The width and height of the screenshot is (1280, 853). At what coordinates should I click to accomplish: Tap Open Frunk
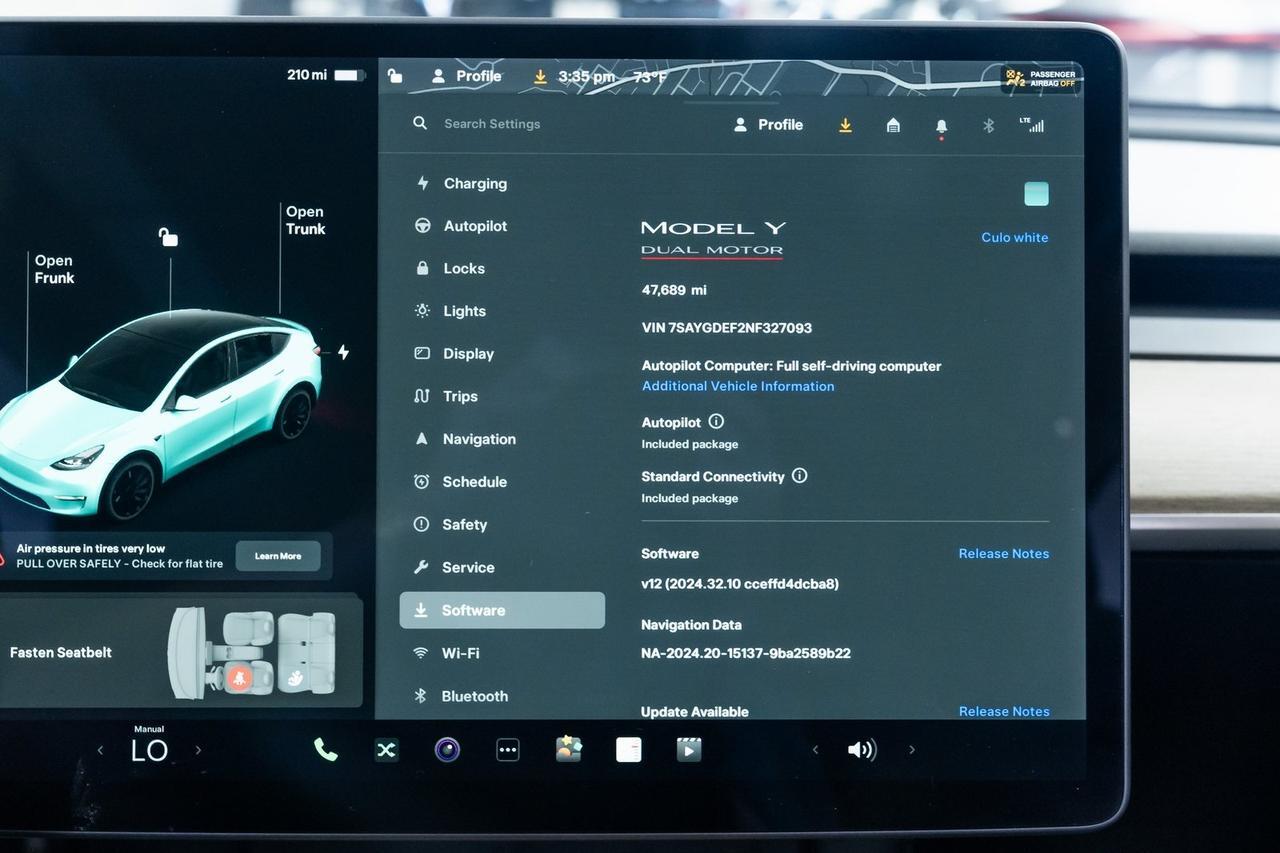54,269
